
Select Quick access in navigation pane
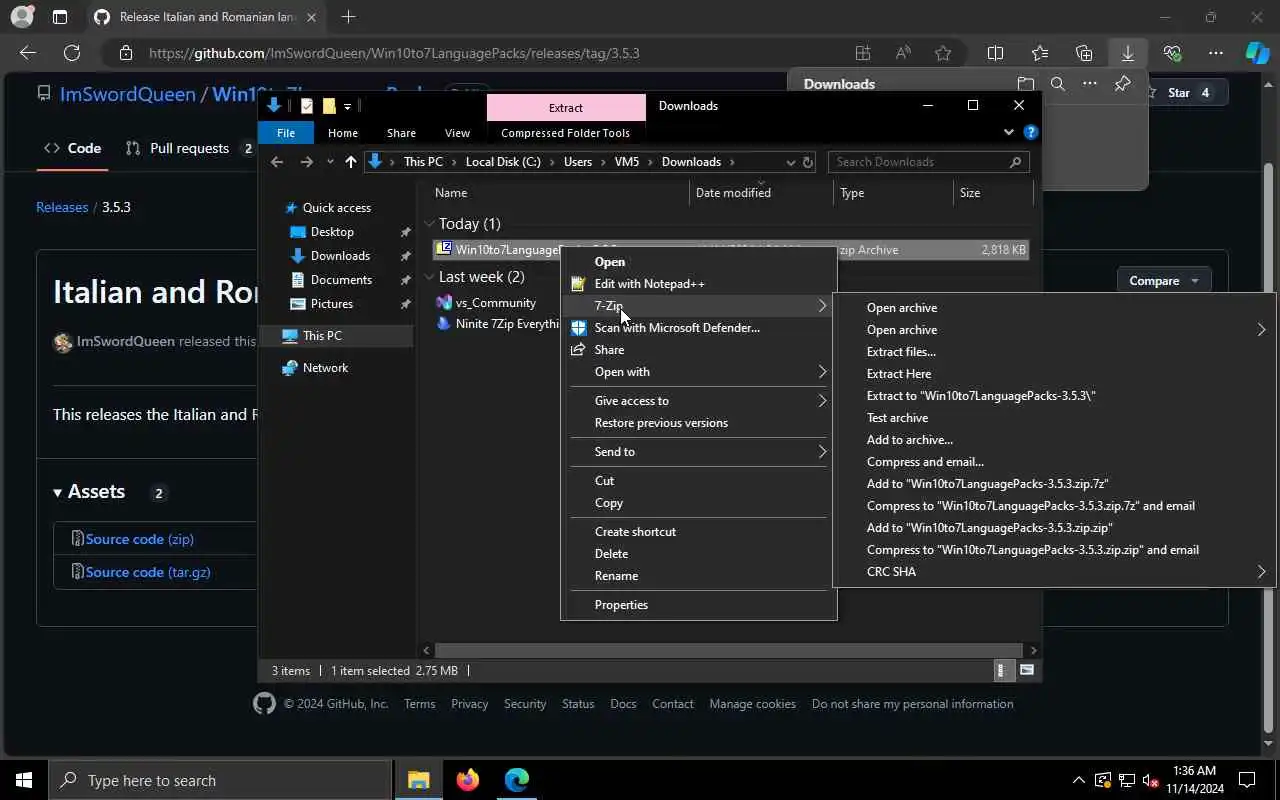coord(336,208)
